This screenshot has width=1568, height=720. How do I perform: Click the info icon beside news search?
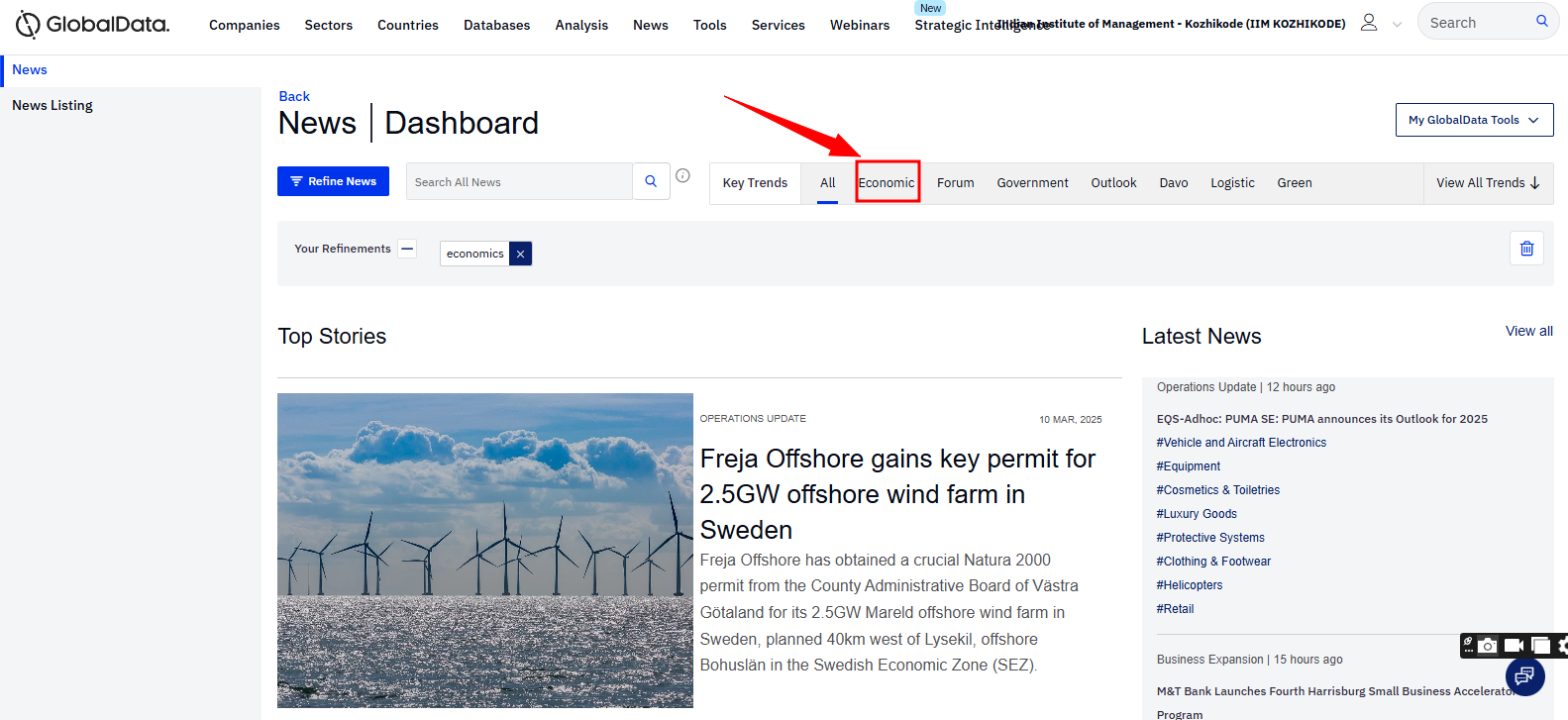coord(682,175)
